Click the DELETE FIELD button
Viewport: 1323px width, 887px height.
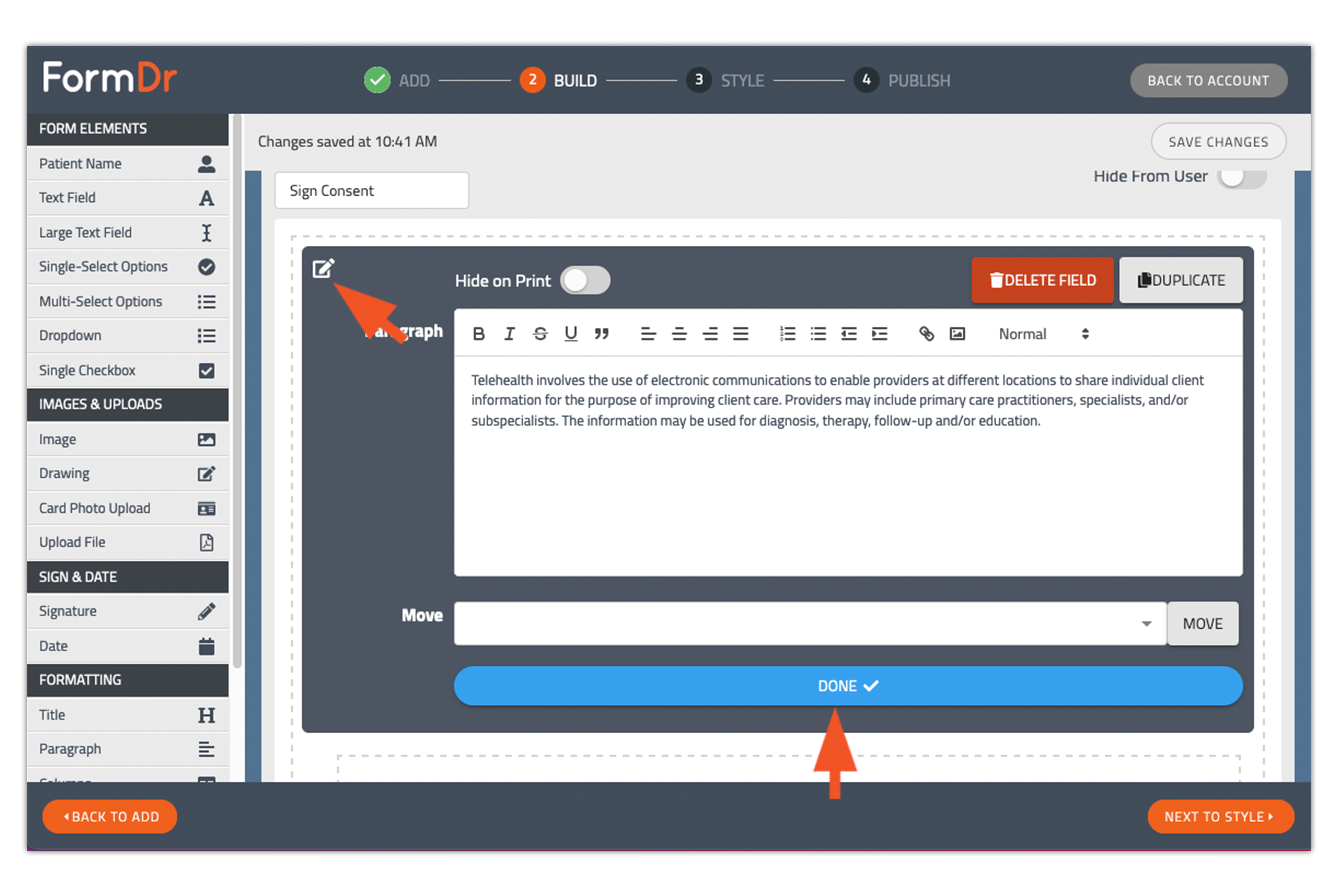point(1042,281)
